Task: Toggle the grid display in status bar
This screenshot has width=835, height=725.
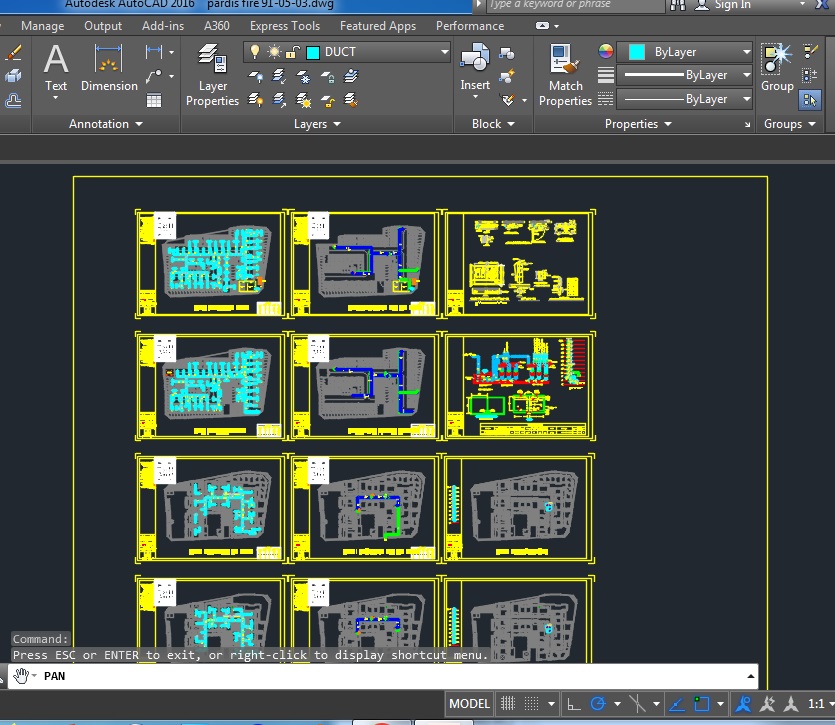Action: 508,703
